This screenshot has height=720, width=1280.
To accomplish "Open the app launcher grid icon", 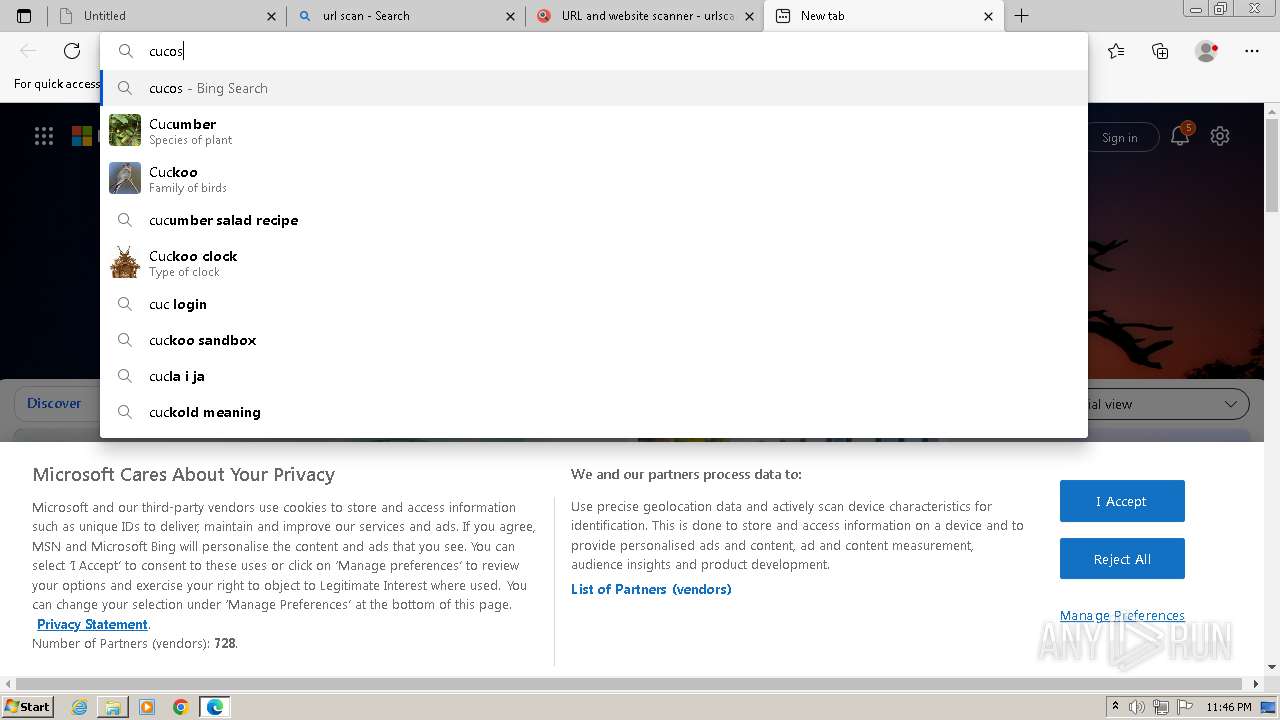I will 44,136.
